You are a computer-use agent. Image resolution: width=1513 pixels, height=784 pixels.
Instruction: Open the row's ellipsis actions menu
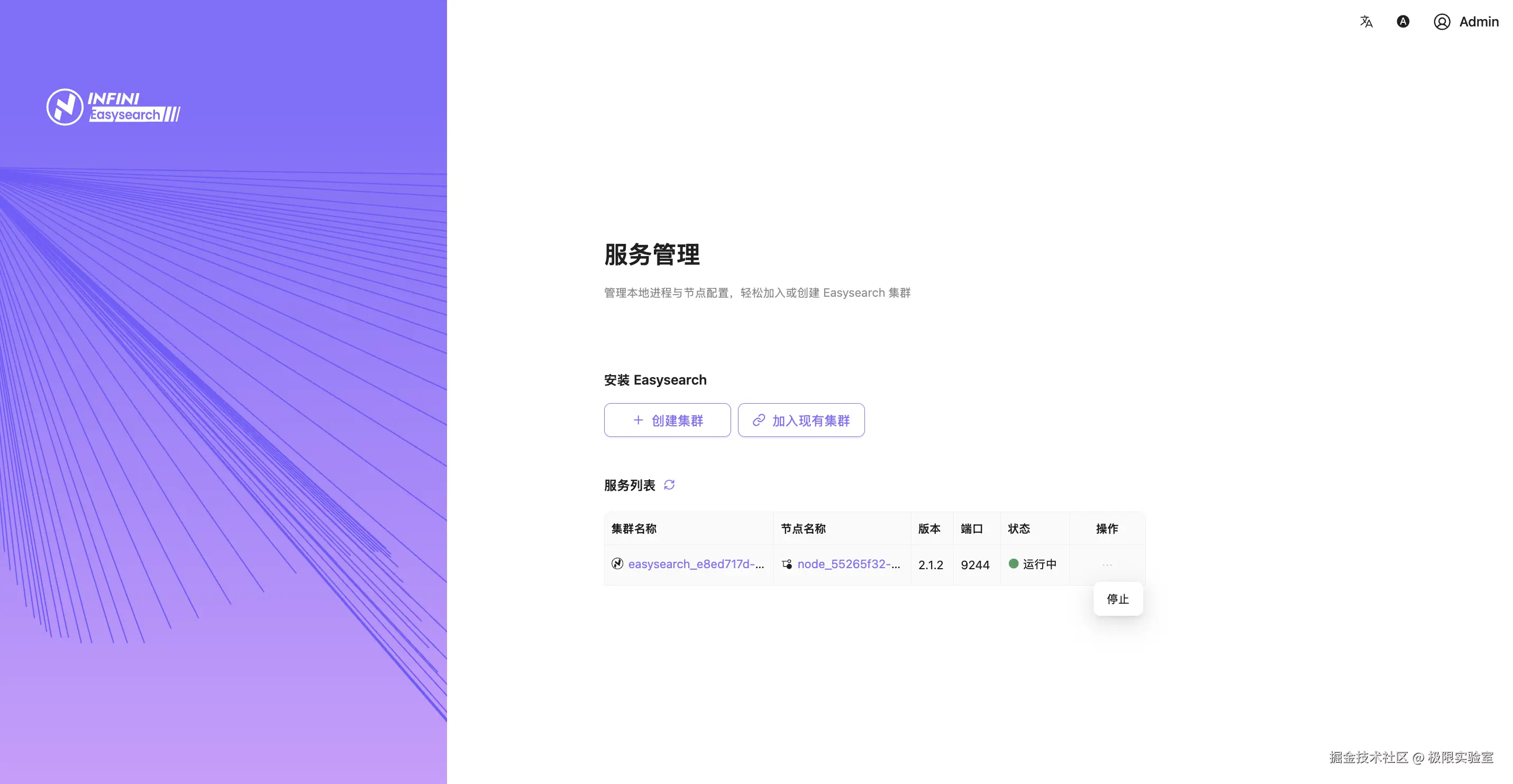(1107, 565)
